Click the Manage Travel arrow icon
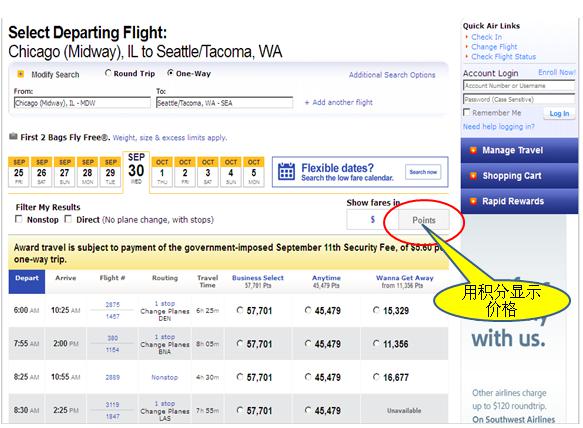This screenshot has width=583, height=428. click(473, 150)
